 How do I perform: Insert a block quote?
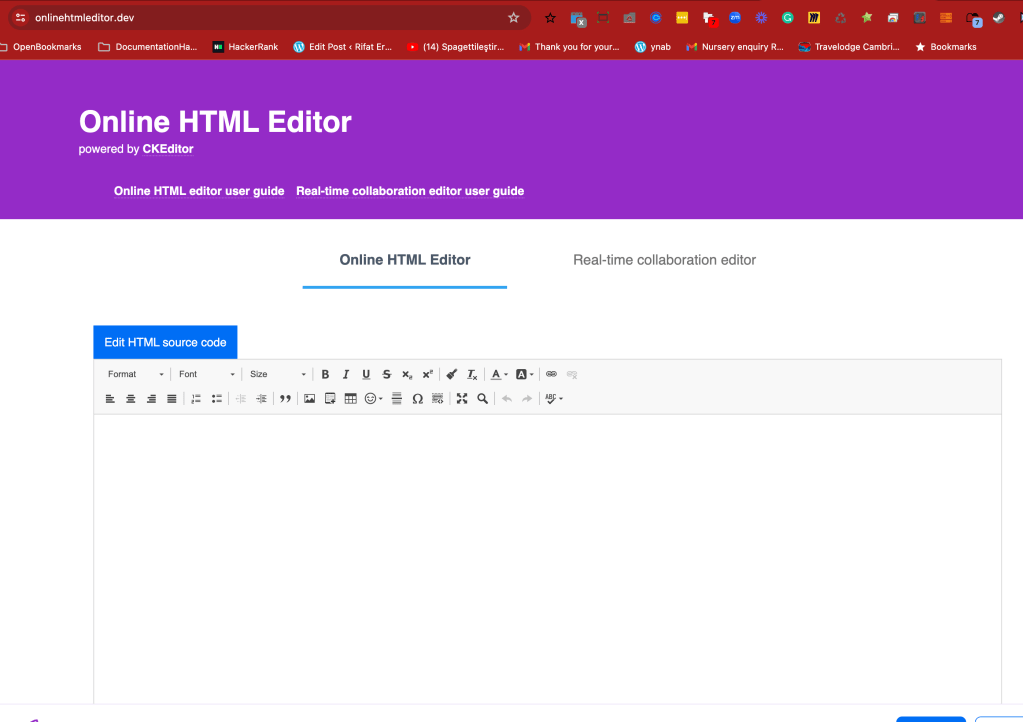(x=285, y=399)
